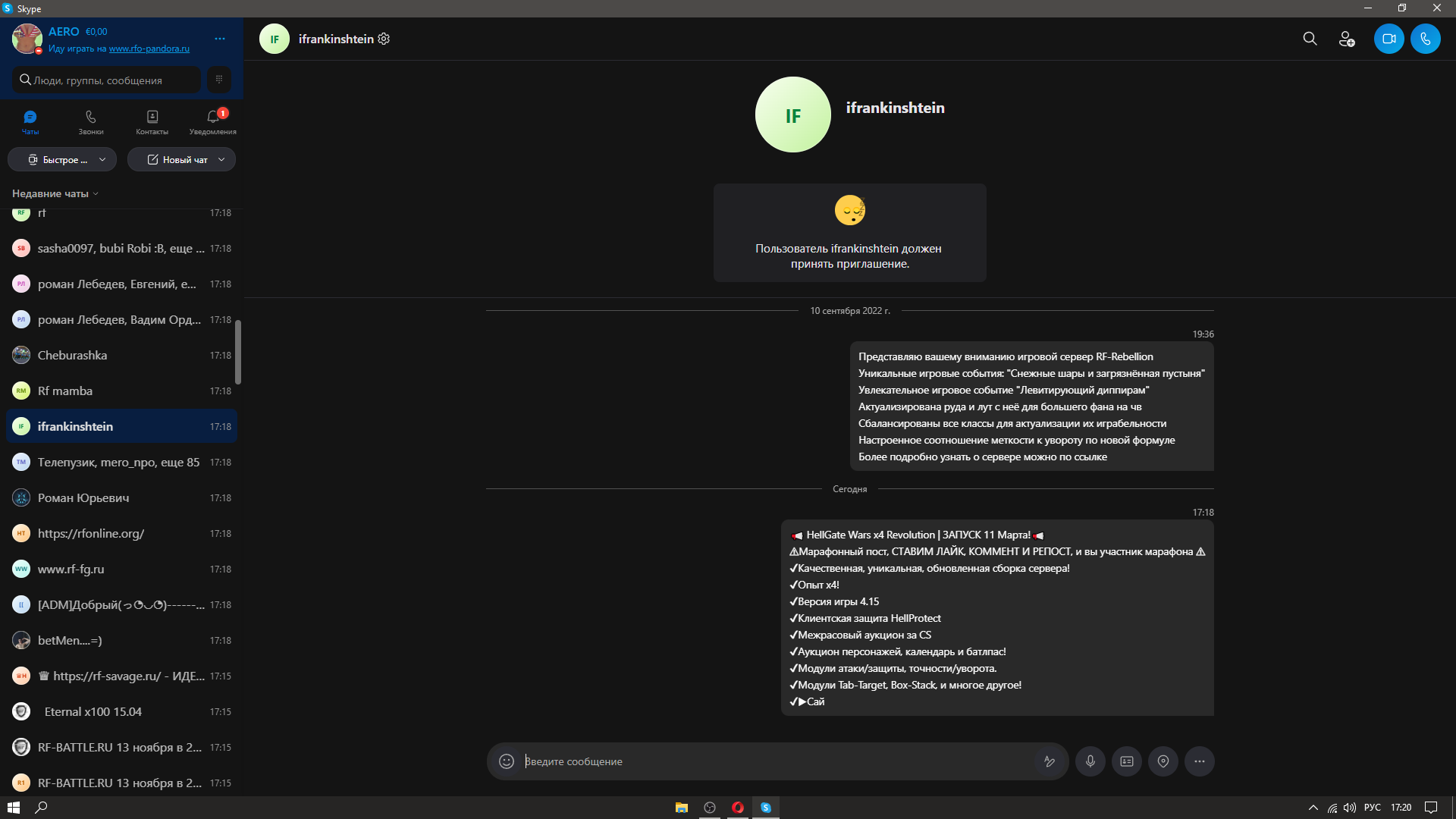1456x819 pixels.
Task: Open the www.rfo-pandora.ru link
Action: [149, 49]
